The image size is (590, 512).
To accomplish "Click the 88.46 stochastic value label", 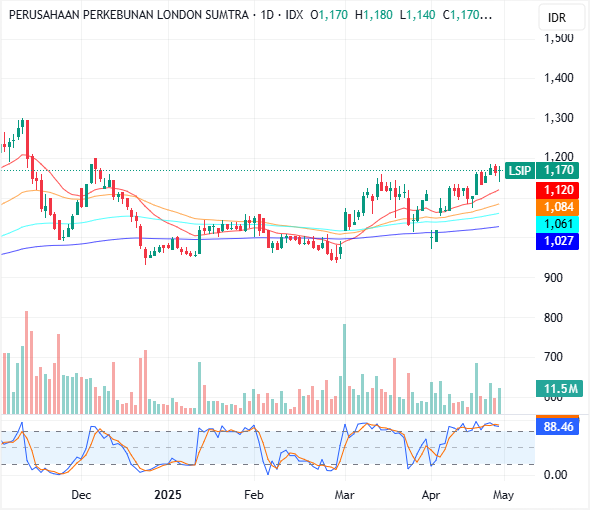I will point(558,427).
